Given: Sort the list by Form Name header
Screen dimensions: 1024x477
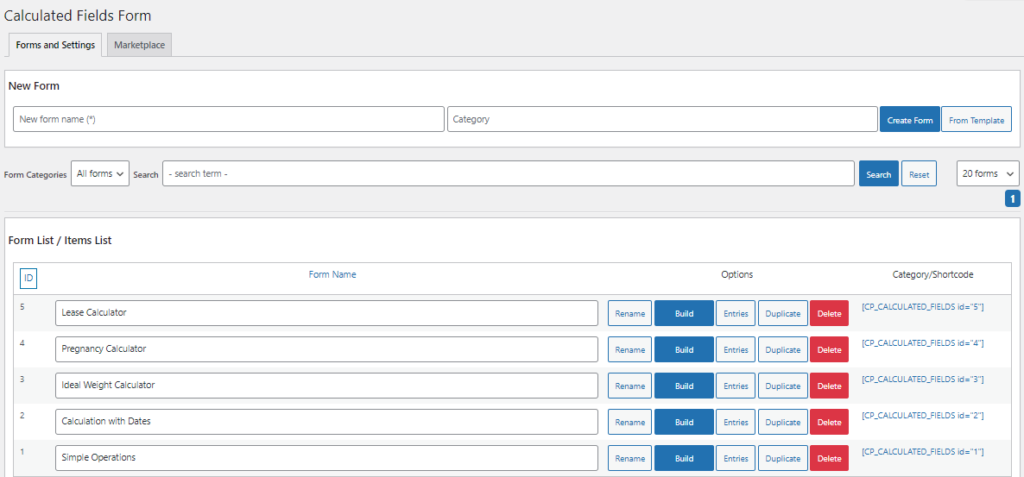Looking at the screenshot, I should point(332,275).
